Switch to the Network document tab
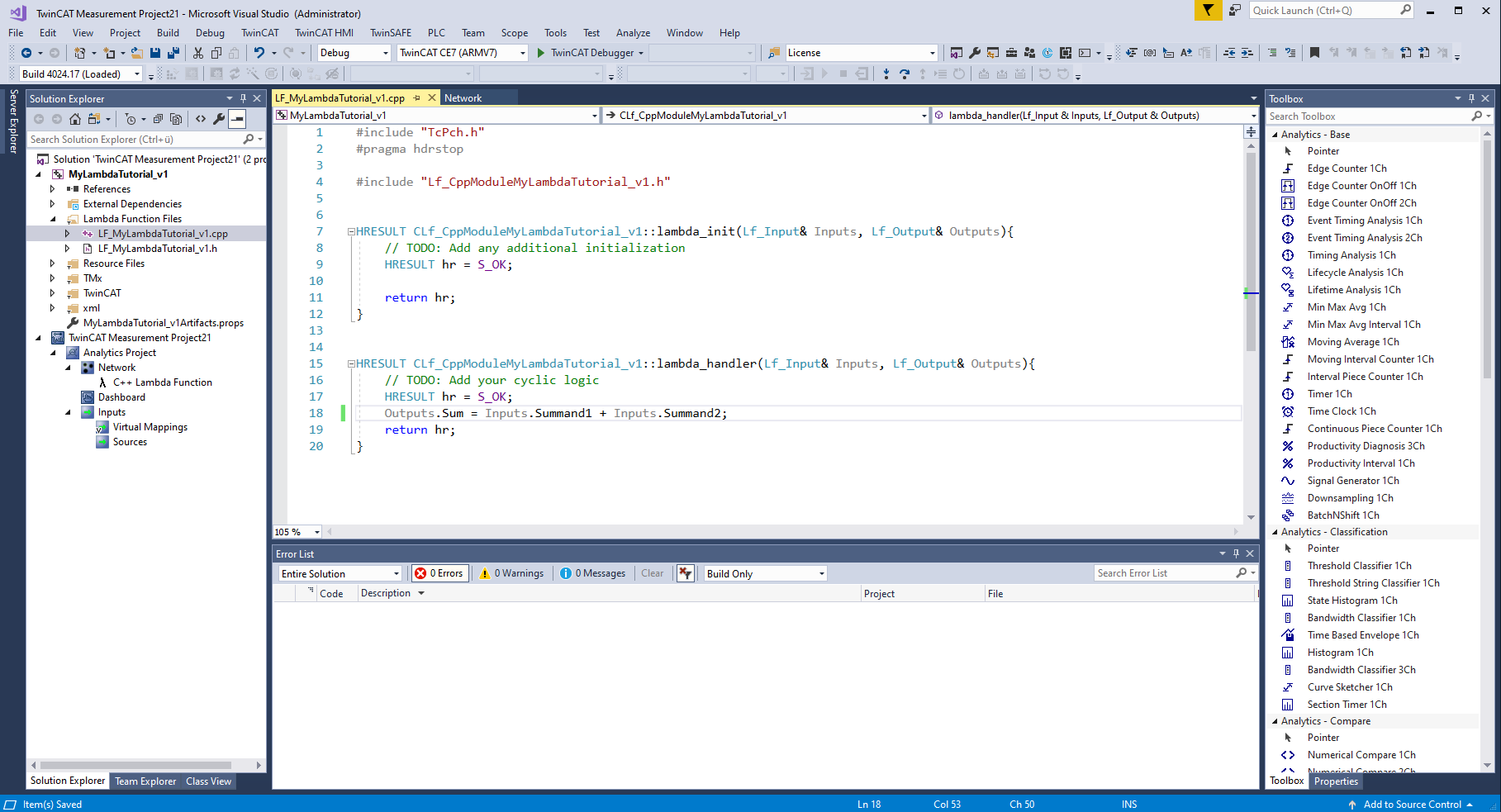Viewport: 1501px width, 812px height. tap(463, 98)
